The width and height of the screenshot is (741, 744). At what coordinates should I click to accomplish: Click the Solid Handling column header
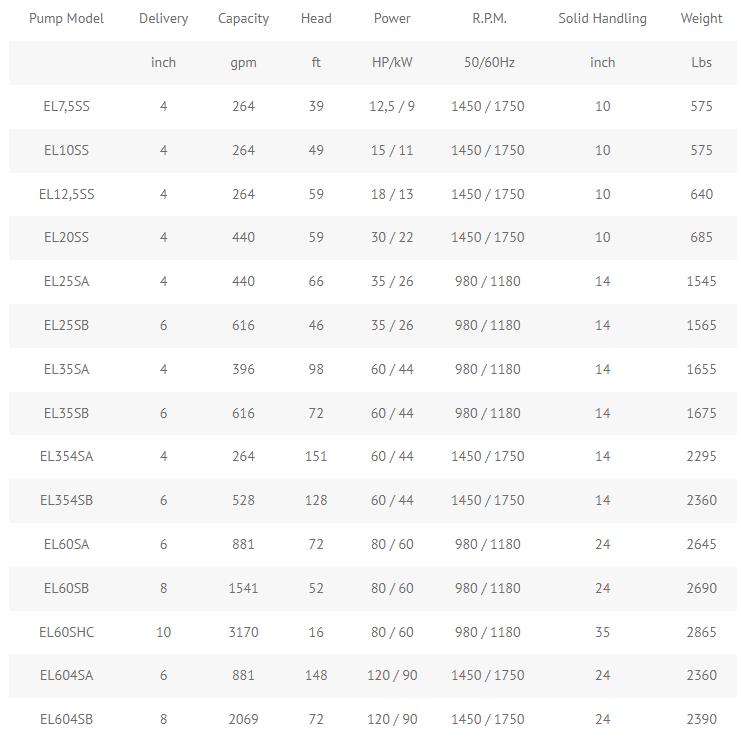click(x=602, y=19)
